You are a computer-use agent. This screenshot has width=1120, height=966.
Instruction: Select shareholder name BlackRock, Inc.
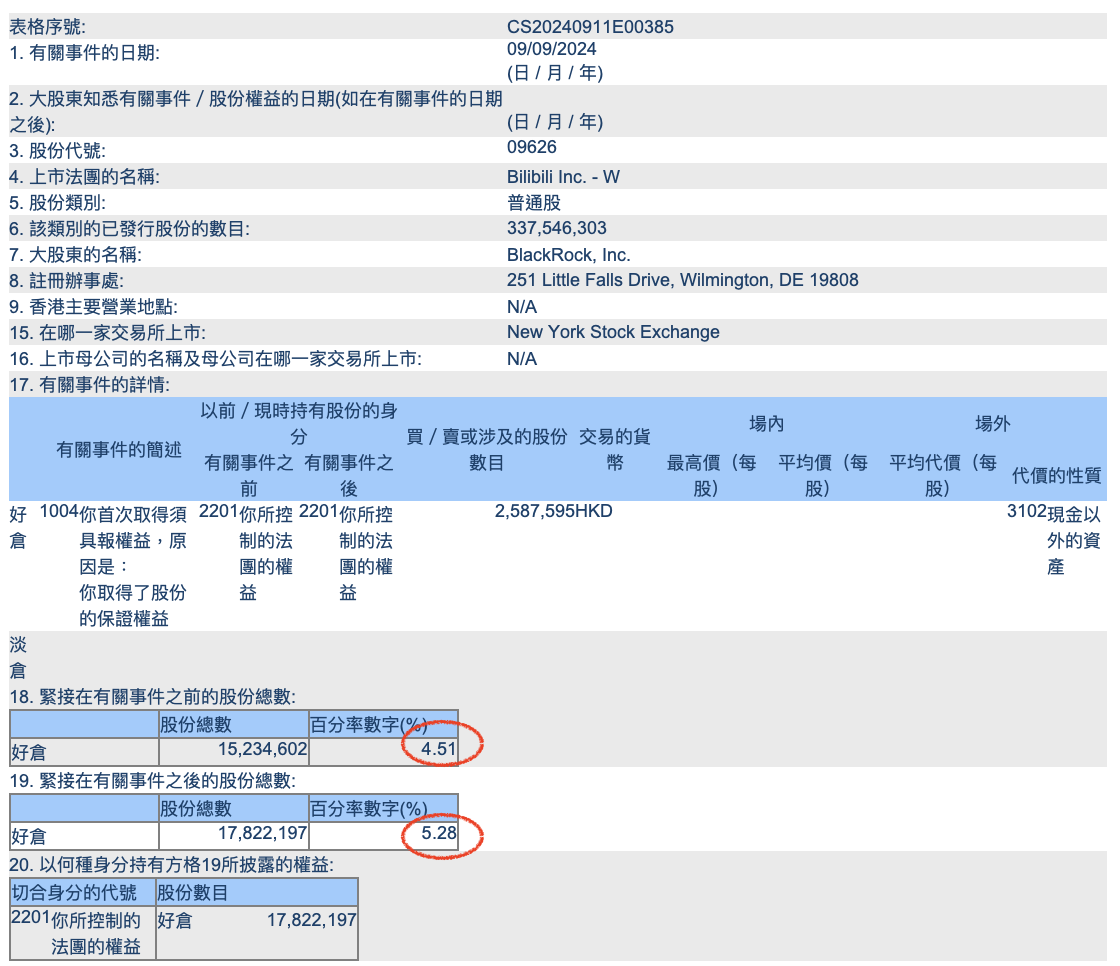[569, 254]
